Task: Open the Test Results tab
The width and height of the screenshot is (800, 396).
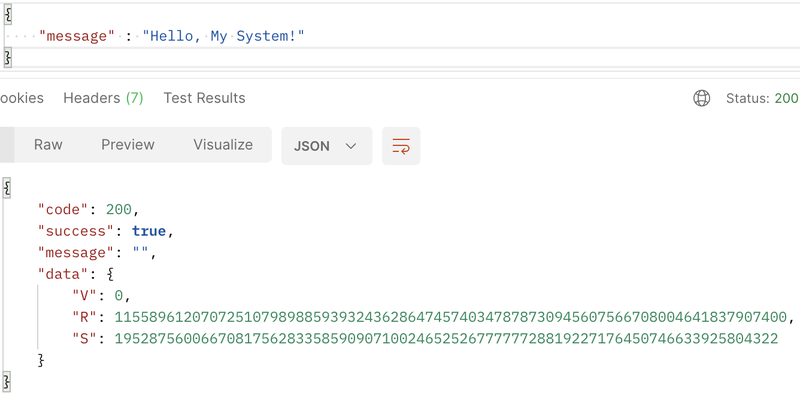Action: (204, 98)
